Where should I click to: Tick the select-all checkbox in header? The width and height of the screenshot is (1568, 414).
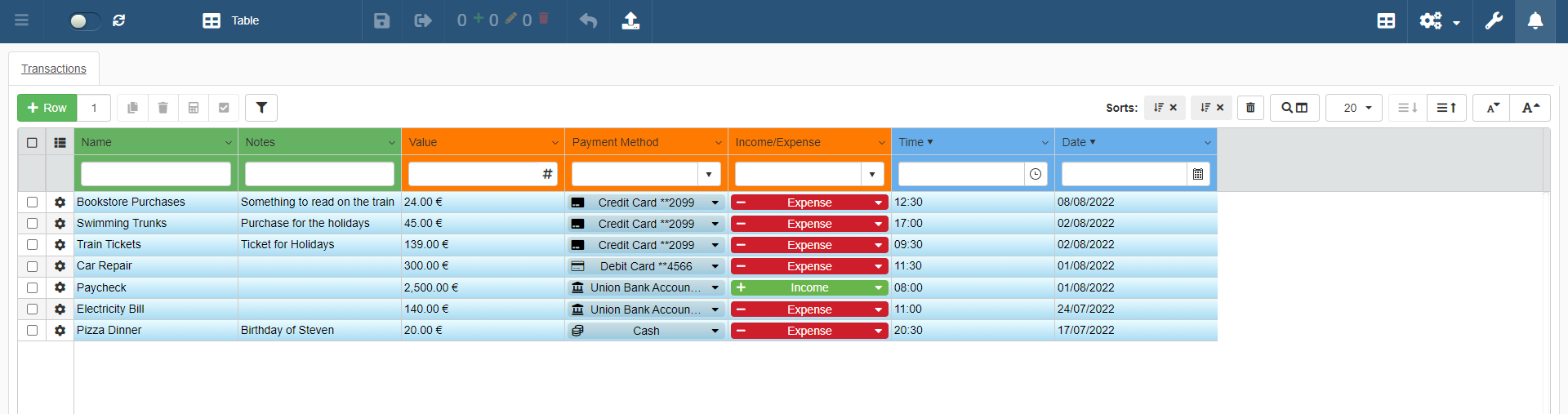32,142
